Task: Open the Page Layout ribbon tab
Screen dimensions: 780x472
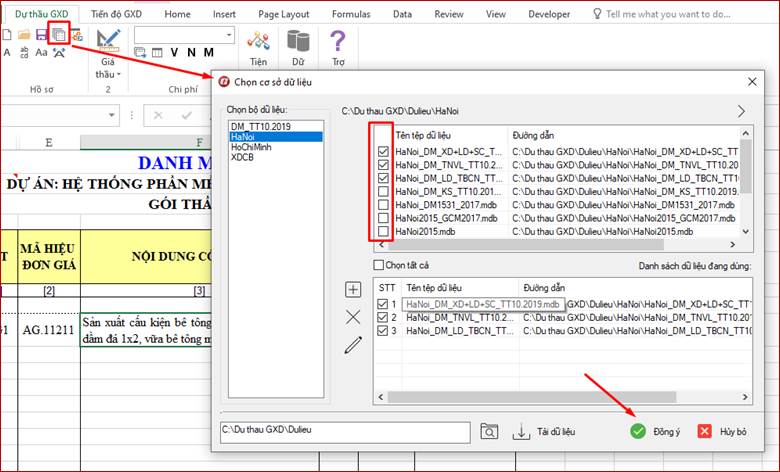Action: pos(282,14)
